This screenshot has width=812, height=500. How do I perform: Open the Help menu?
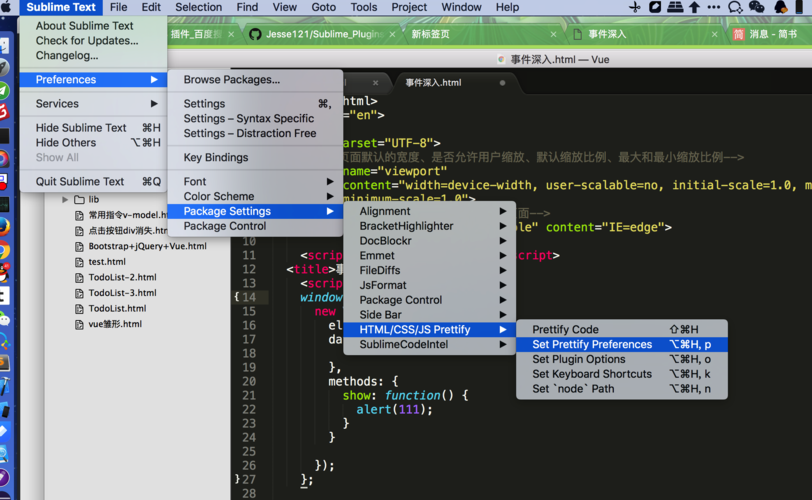tap(507, 7)
